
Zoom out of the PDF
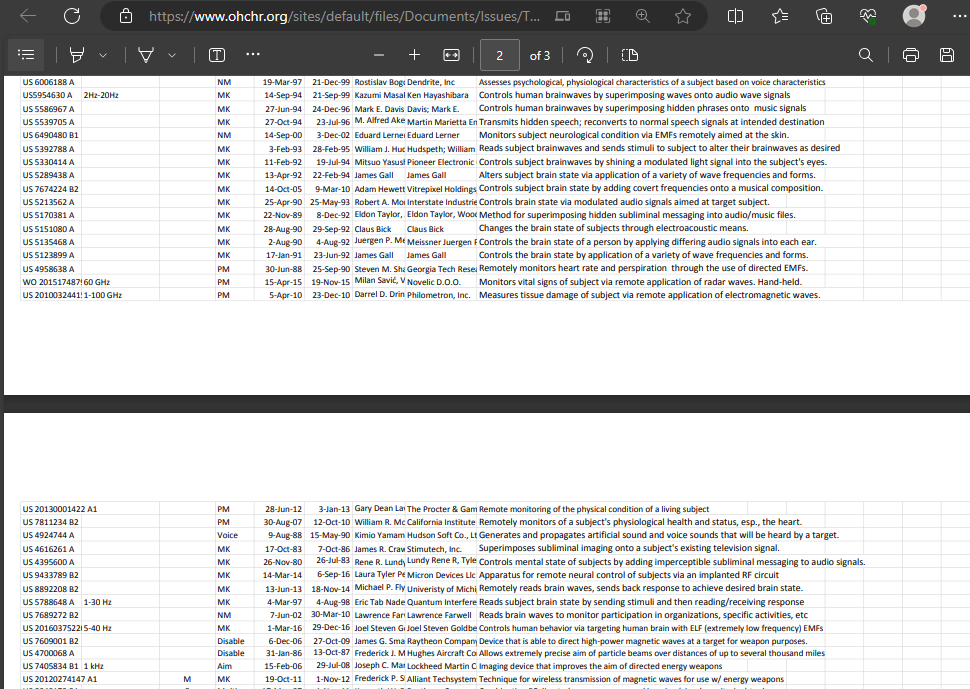point(379,55)
